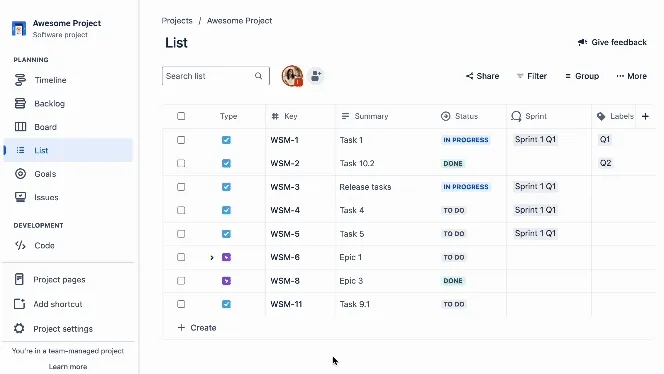Image resolution: width=664 pixels, height=374 pixels.
Task: Open the More menu
Action: (x=631, y=76)
